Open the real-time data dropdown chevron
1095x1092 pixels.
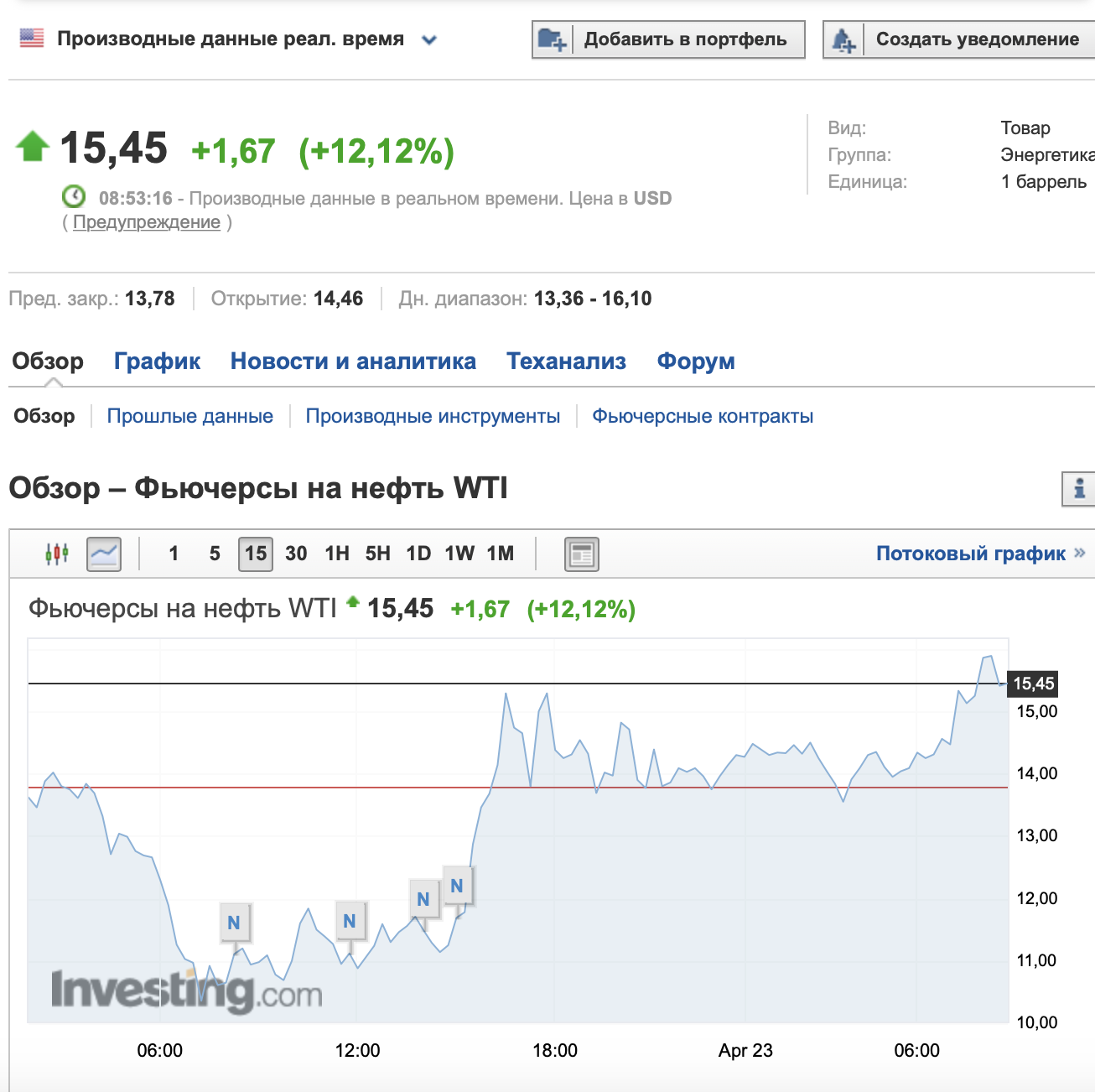[429, 39]
